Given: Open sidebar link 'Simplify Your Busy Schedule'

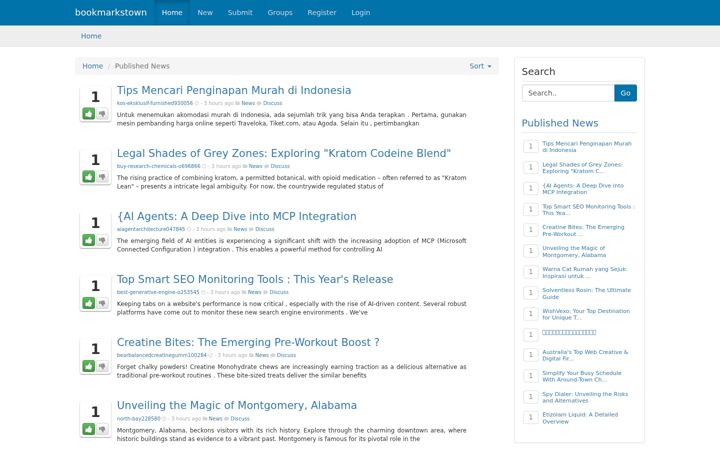Looking at the screenshot, I should [x=582, y=377].
